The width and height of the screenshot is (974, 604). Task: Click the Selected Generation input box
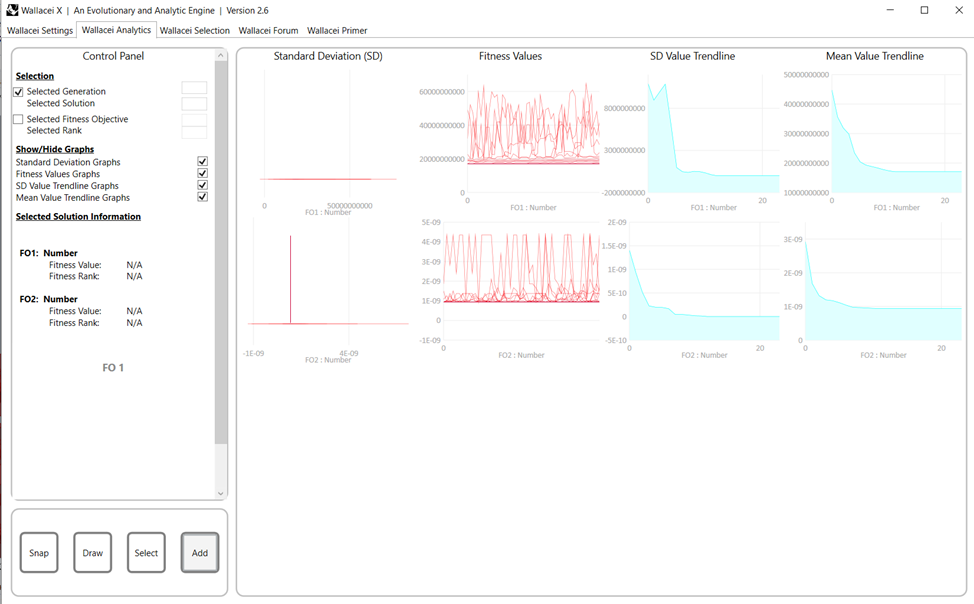point(194,88)
